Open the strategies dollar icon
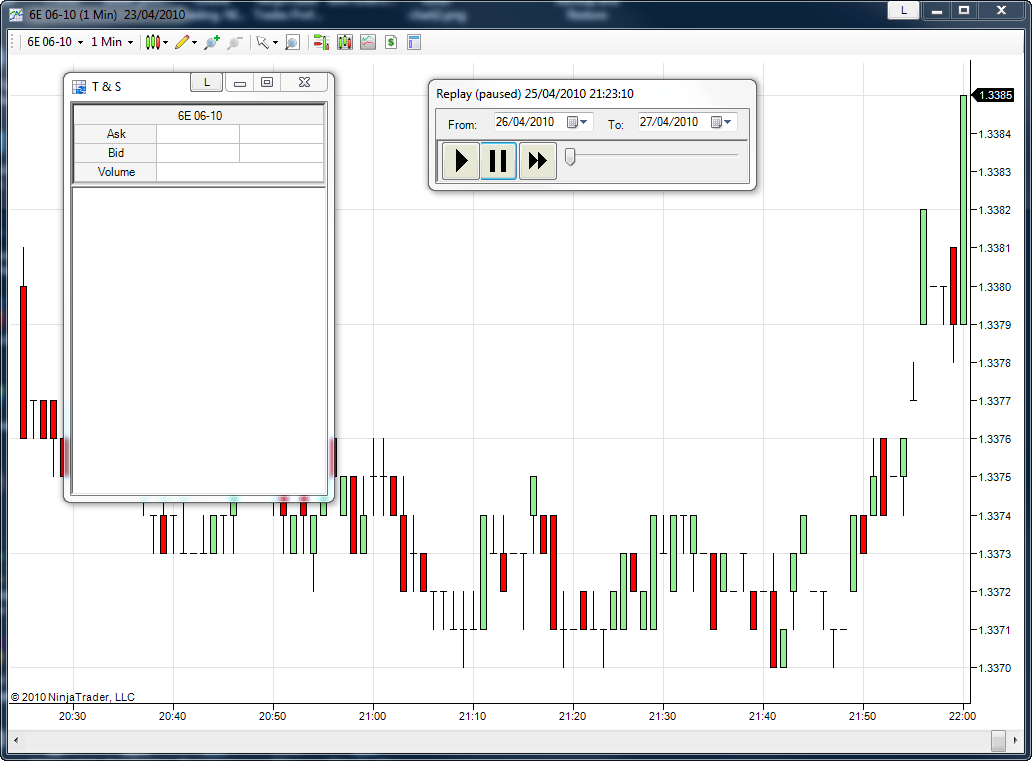Viewport: 1032px width, 761px height. [391, 43]
